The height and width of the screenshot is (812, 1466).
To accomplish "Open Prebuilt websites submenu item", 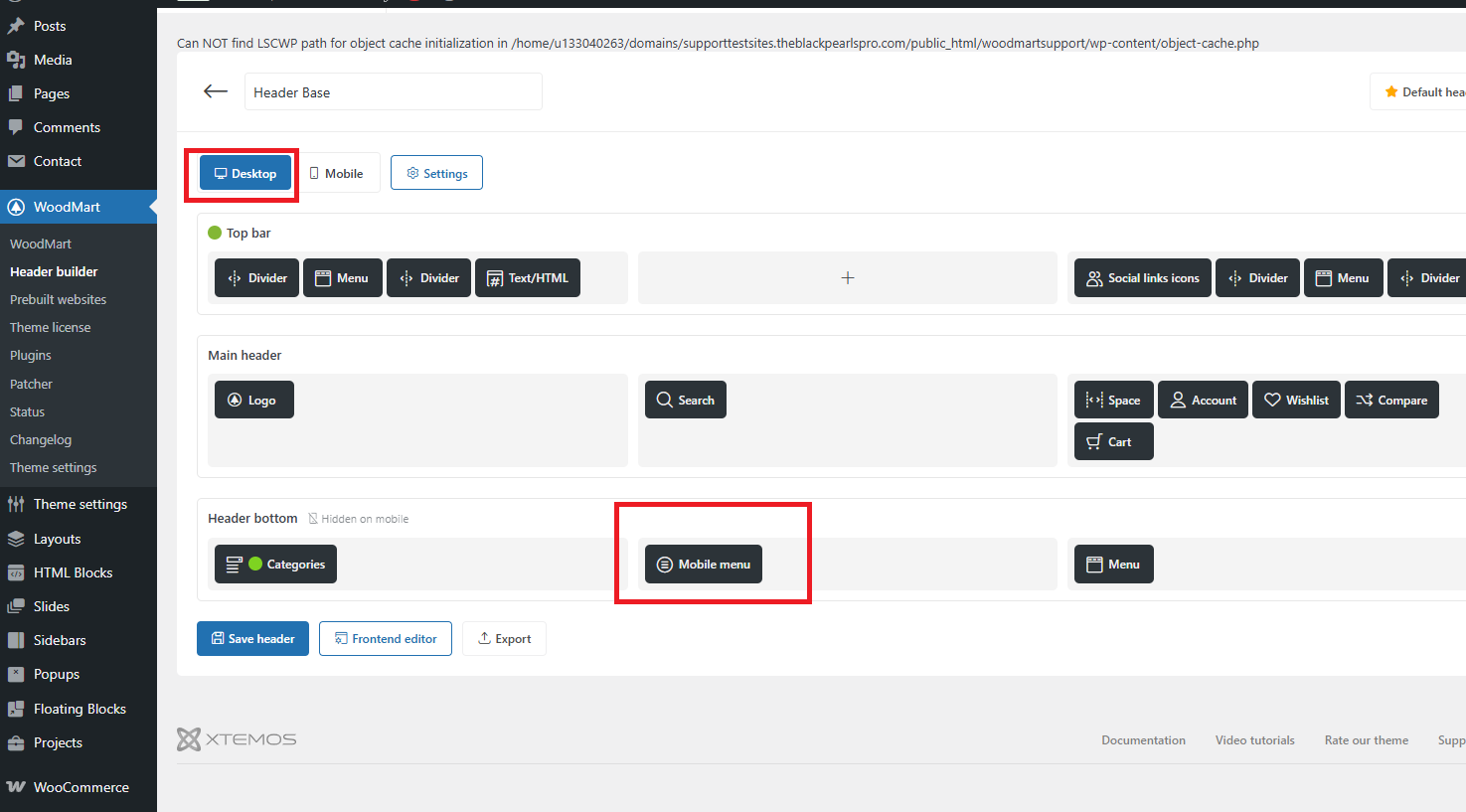I will click(58, 299).
